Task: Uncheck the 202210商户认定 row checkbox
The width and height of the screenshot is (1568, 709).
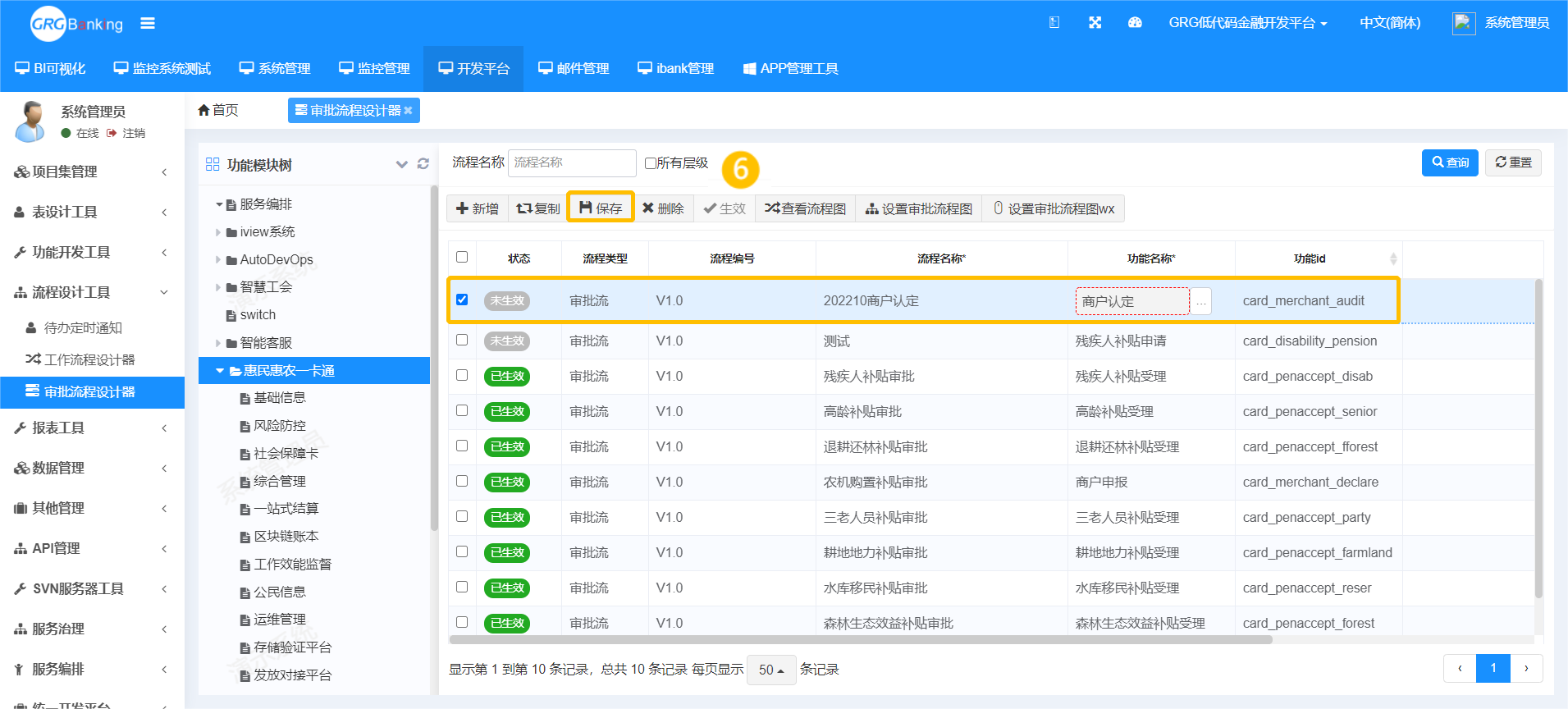Action: [462, 300]
